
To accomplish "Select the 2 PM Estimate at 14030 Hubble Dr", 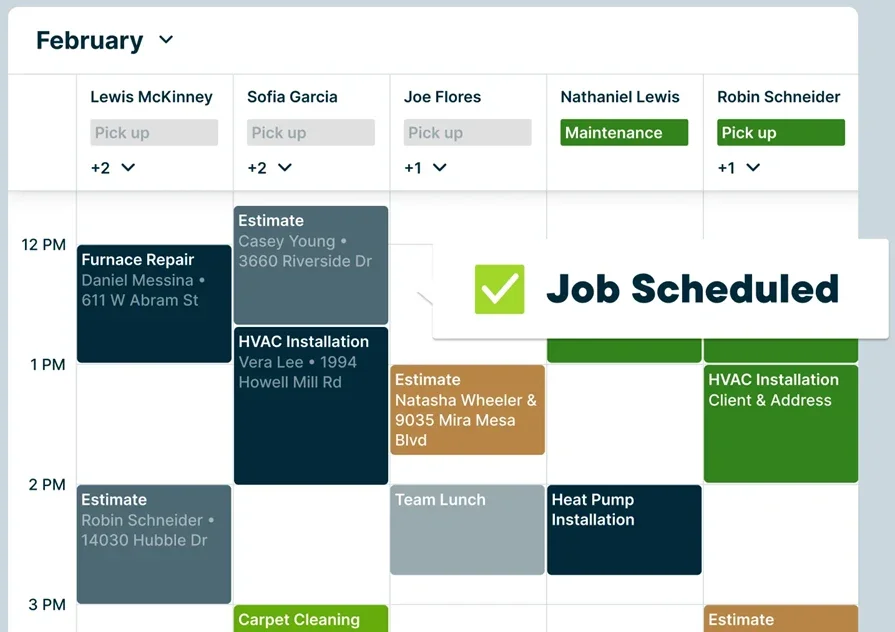I will click(x=153, y=545).
